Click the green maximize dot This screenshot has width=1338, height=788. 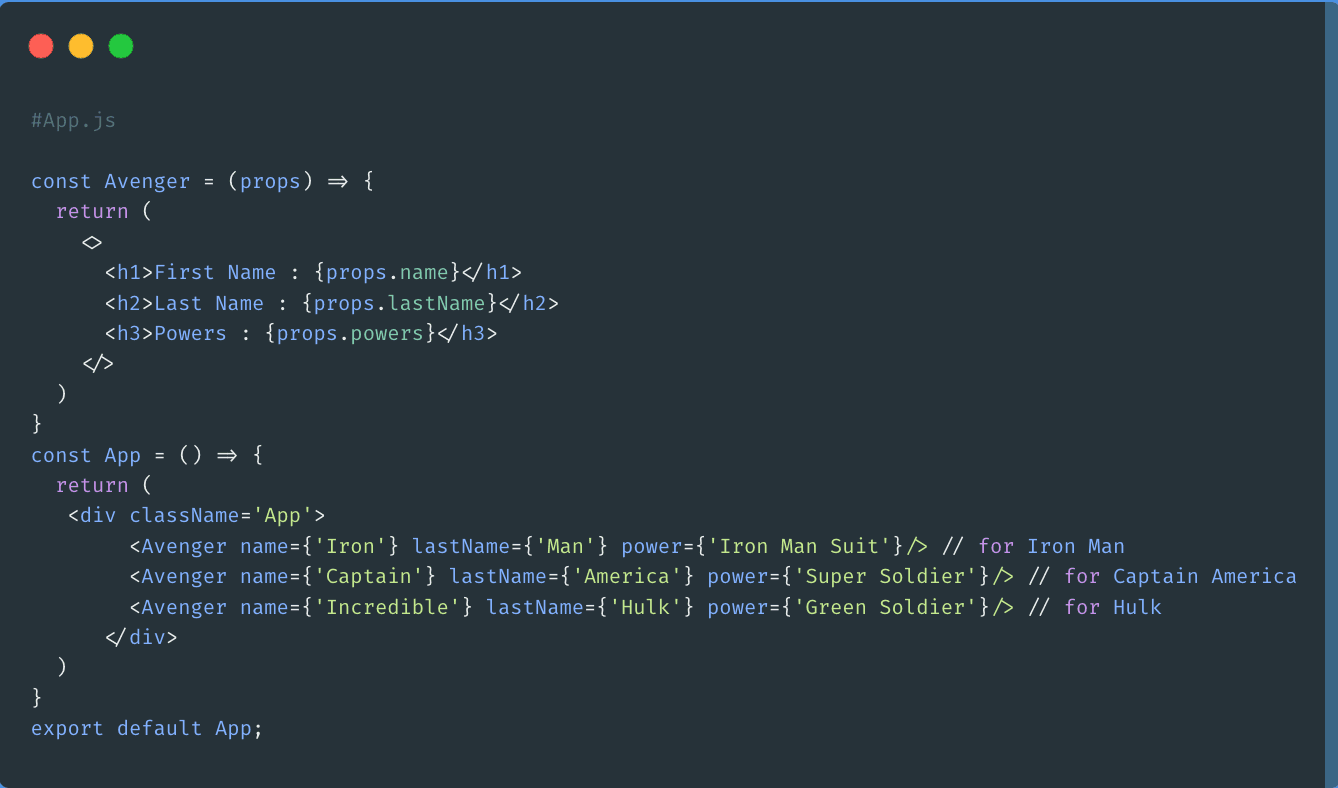click(x=121, y=46)
